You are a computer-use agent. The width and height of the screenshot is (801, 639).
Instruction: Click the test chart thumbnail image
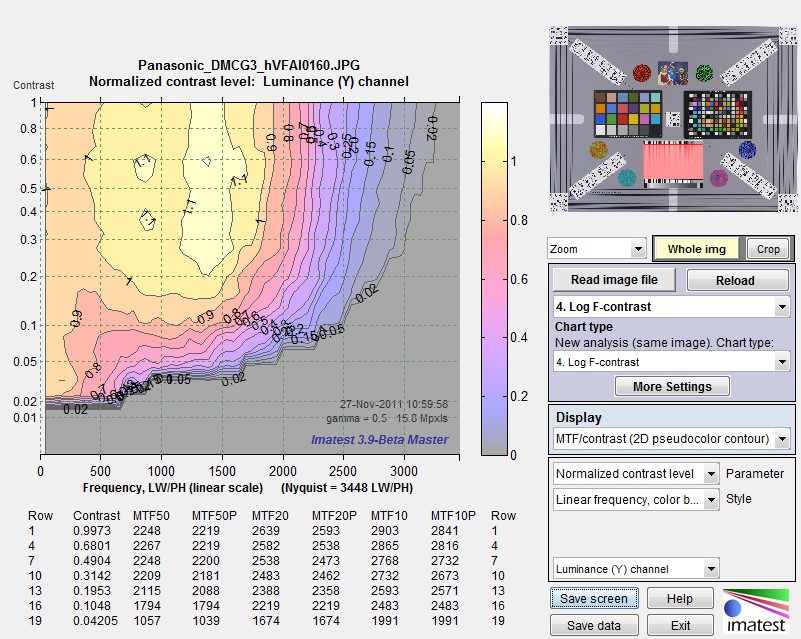672,120
